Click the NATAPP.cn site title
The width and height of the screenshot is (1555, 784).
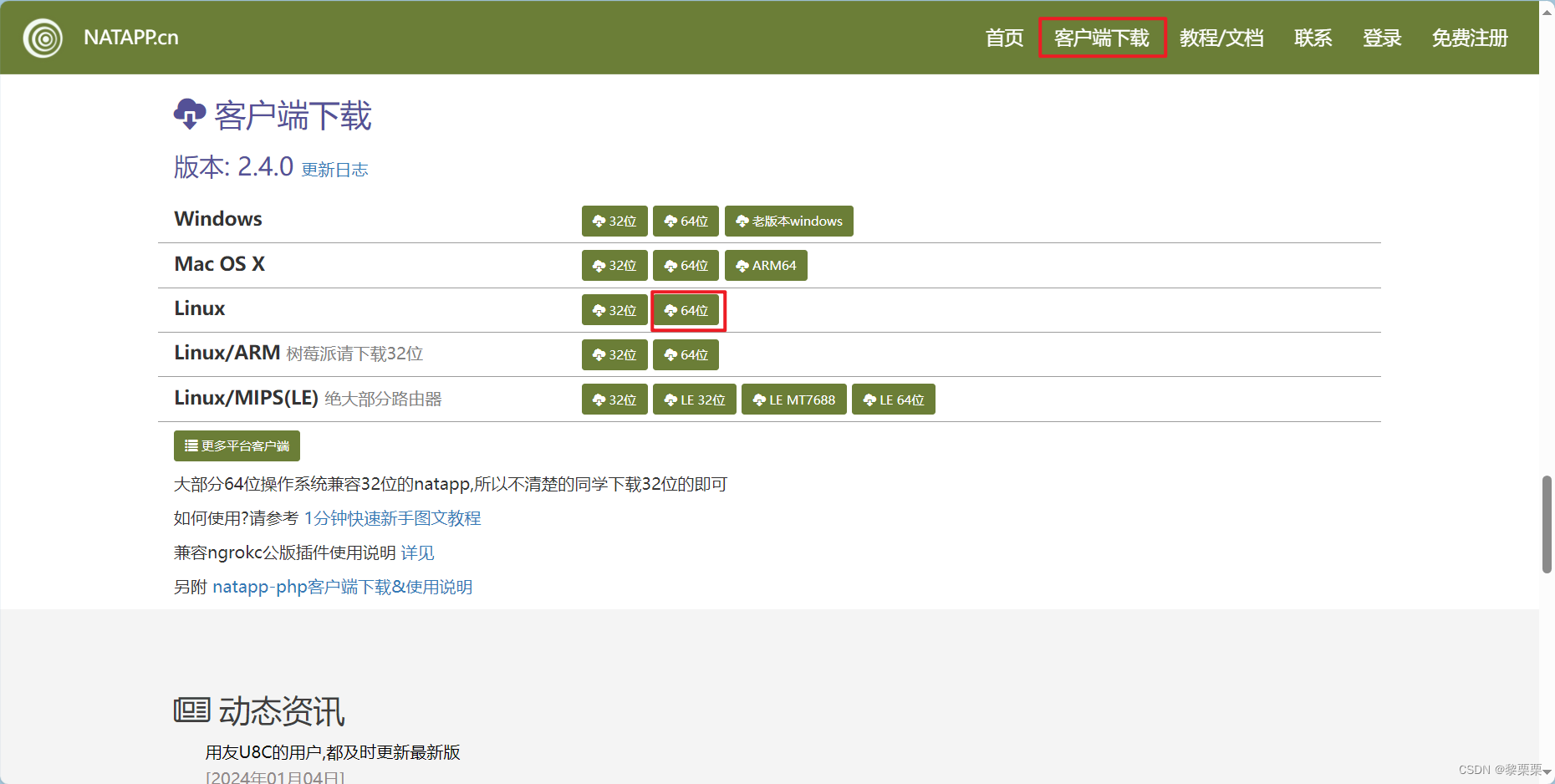131,38
